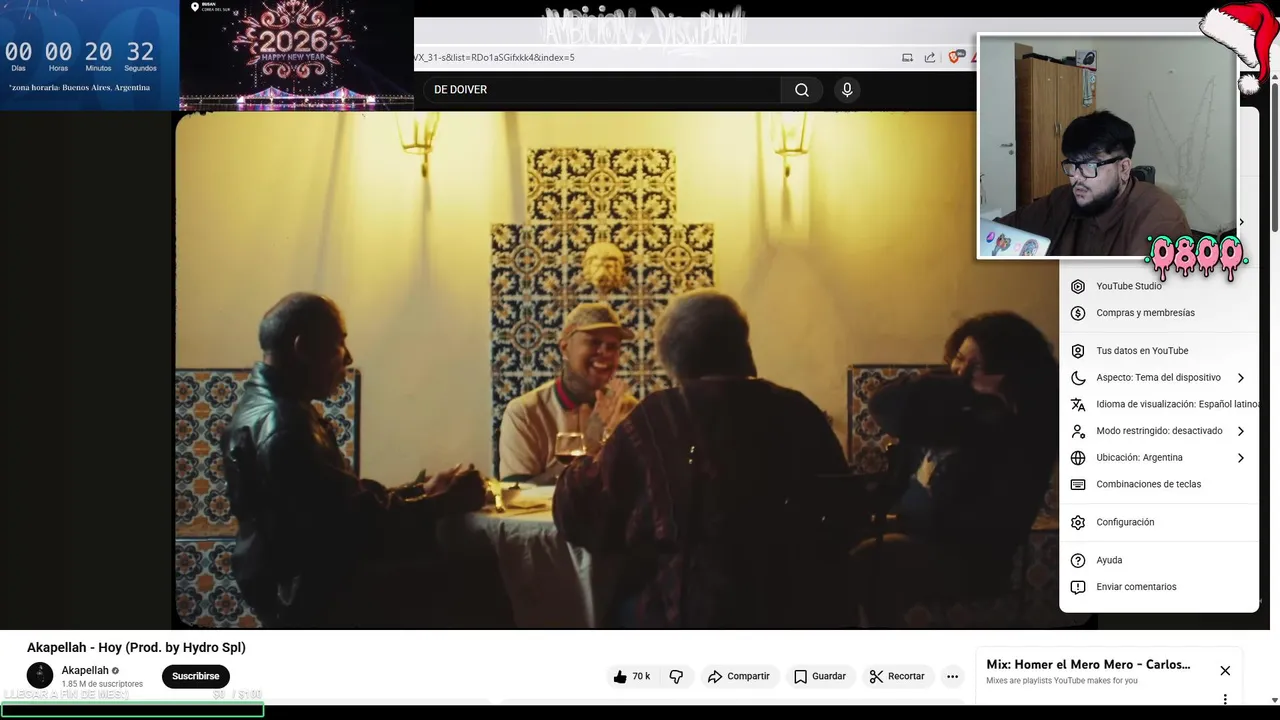Open Tus datos en YouTube
This screenshot has height=720, width=1280.
[x=1159, y=351]
